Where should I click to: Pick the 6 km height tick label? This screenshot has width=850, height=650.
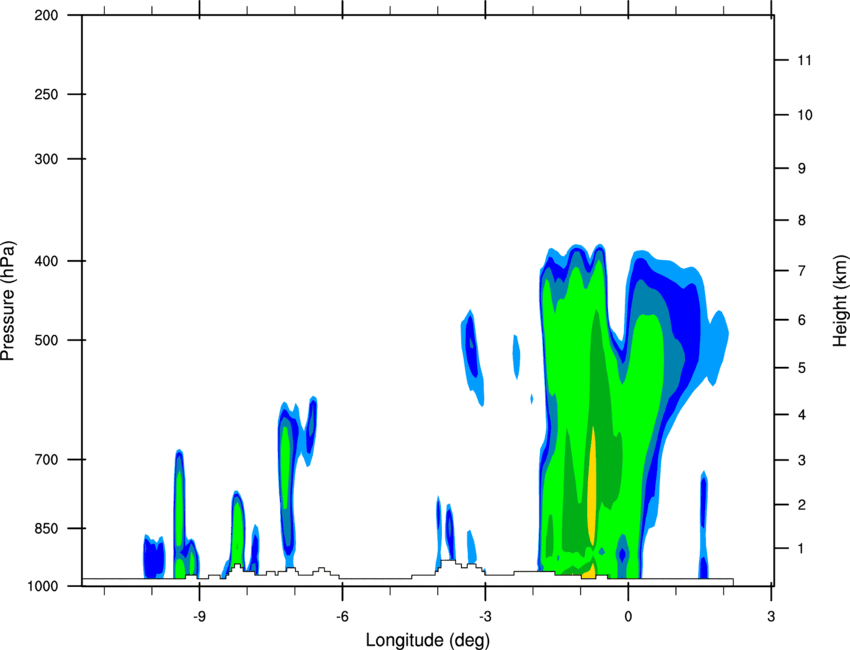click(802, 320)
